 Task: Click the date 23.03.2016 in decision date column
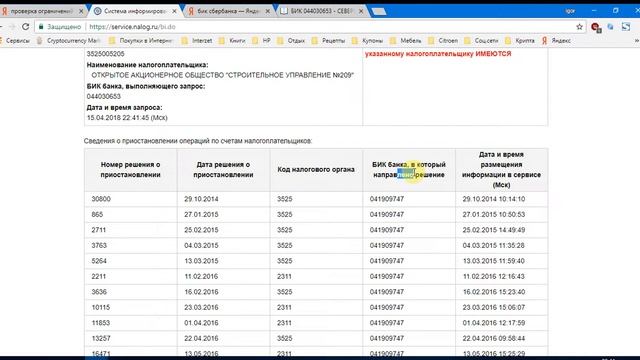click(x=201, y=308)
